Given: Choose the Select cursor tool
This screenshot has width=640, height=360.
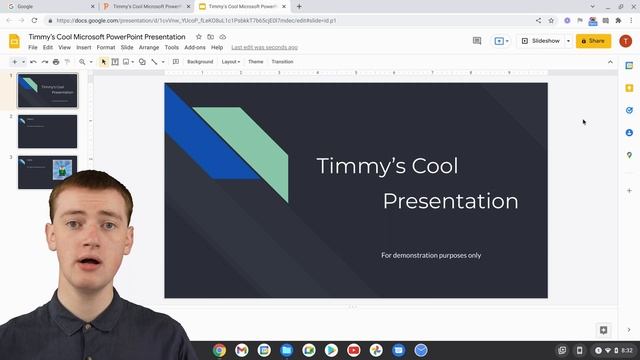Looking at the screenshot, I should click(104, 62).
